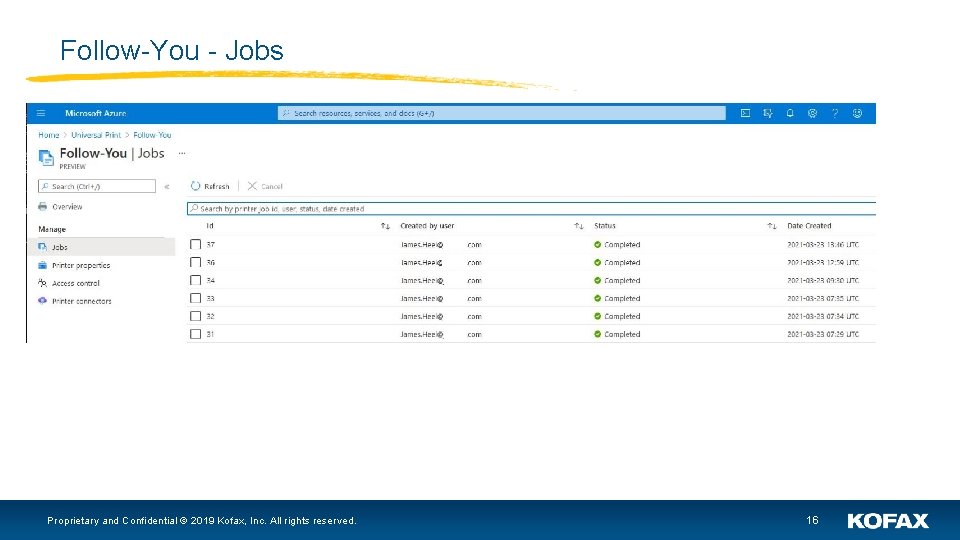Go to Home breadcrumb link
This screenshot has height=540, width=960.
(48, 135)
